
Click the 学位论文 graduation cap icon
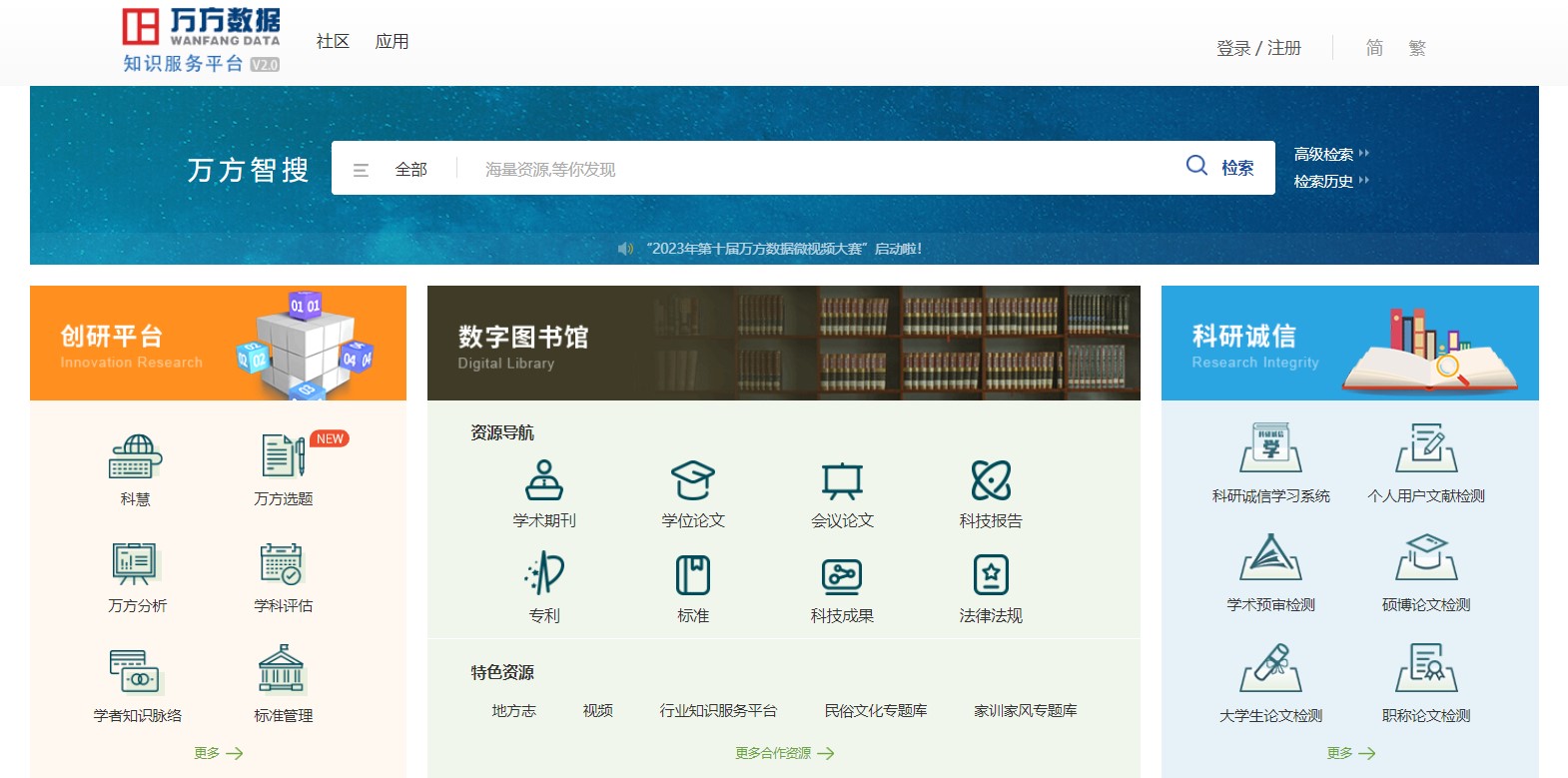[x=692, y=480]
